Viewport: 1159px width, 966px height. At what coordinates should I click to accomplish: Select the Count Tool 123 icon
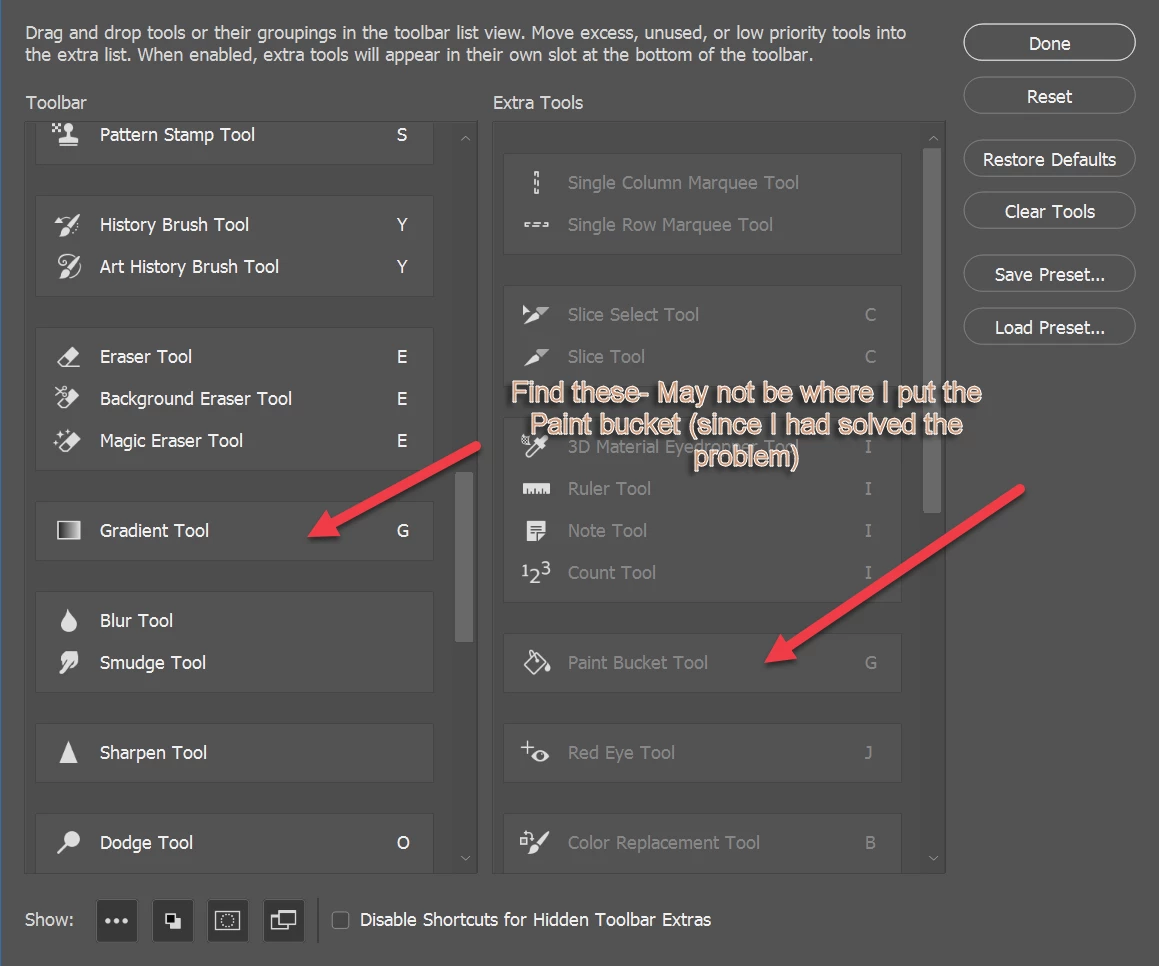(536, 572)
